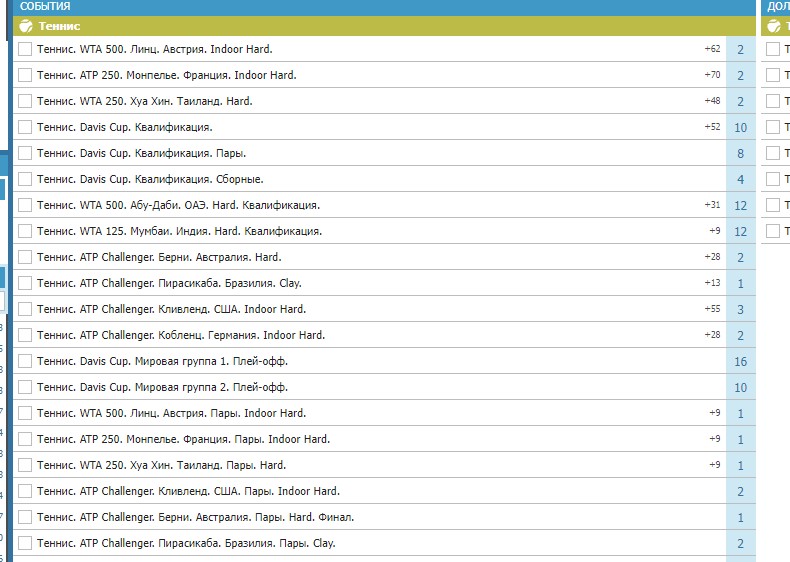Check Davis Cup Мировая группа 1 box
Image resolution: width=790 pixels, height=562 pixels.
click(x=25, y=361)
